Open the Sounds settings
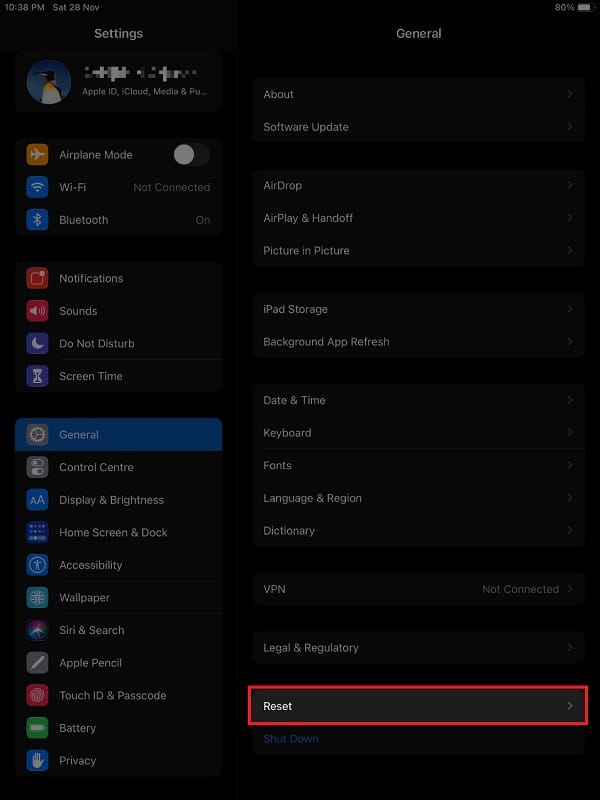 click(x=118, y=311)
